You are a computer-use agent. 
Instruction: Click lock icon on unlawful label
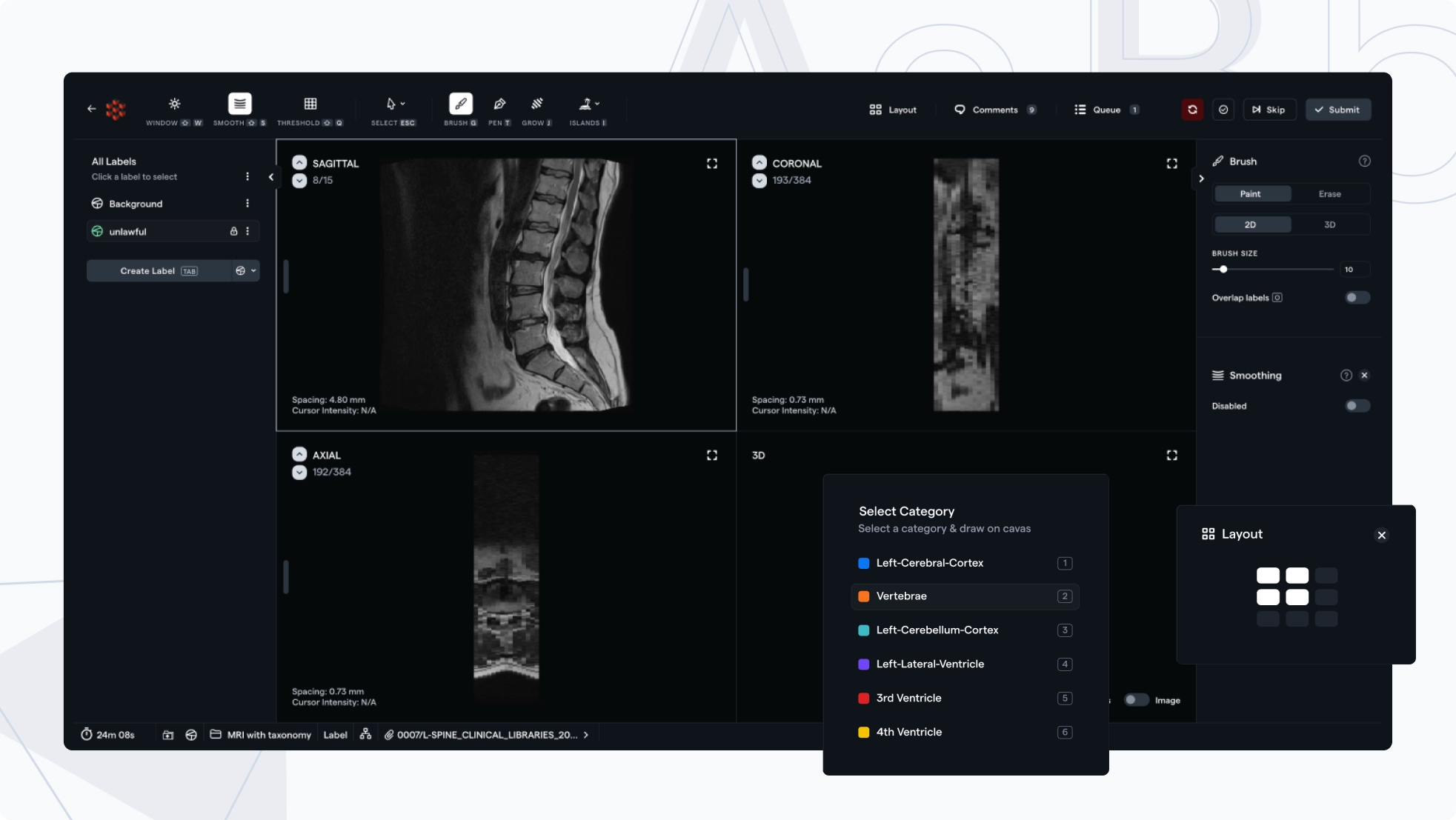pyautogui.click(x=233, y=232)
